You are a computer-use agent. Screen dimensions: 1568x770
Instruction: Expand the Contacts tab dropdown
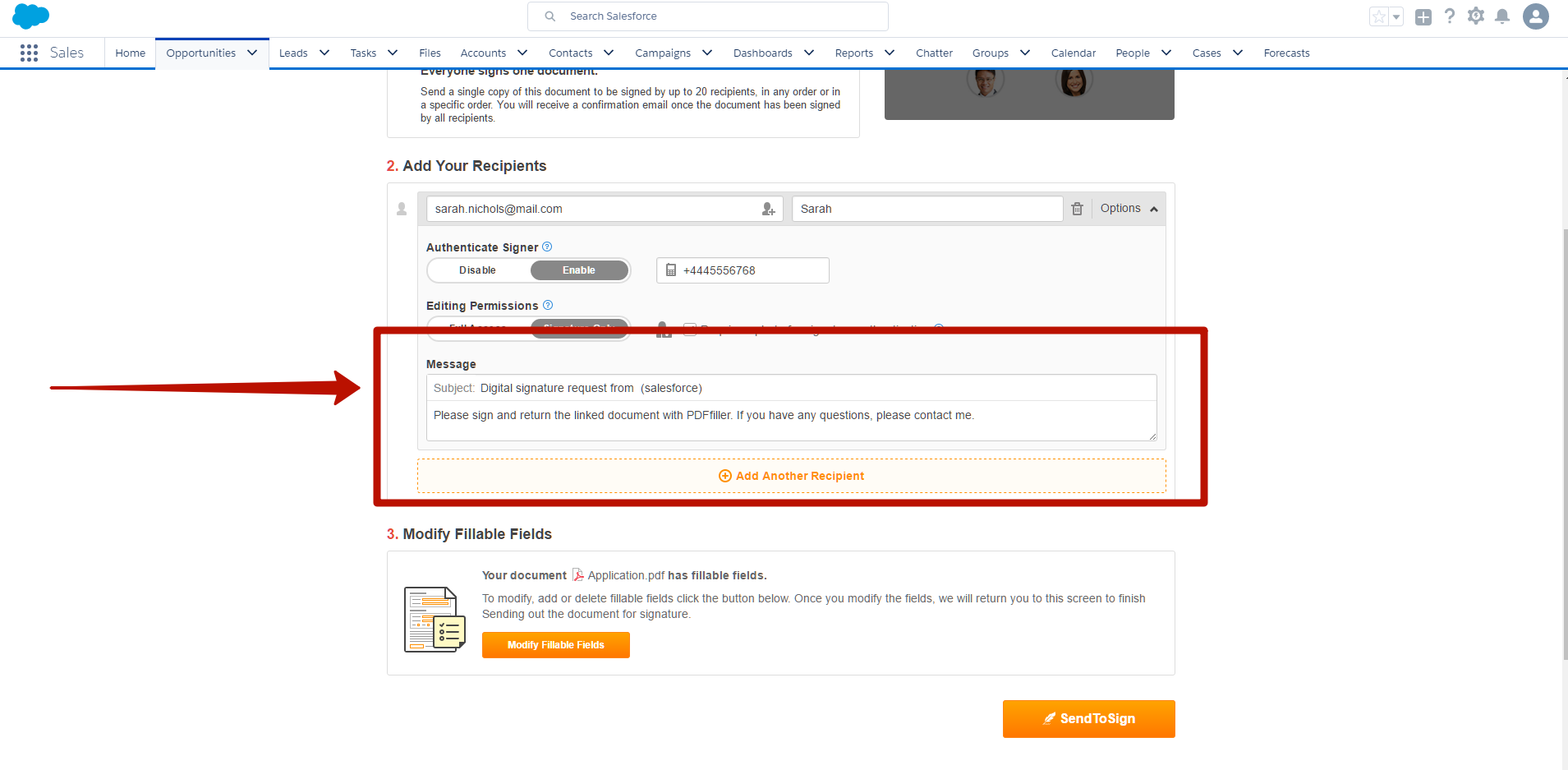click(609, 53)
